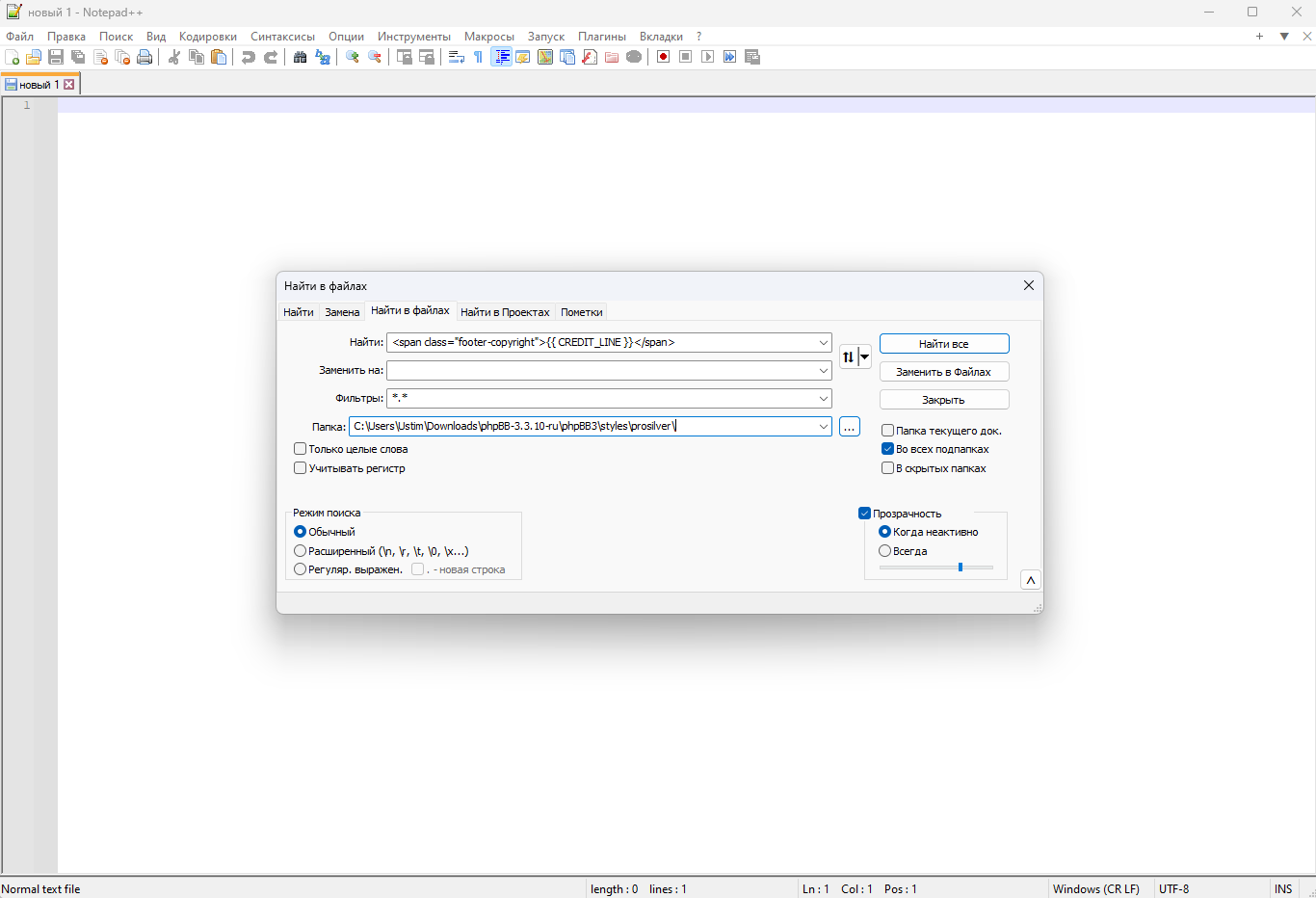Uncheck the 'Во всех подпапках' option
The height and width of the screenshot is (898, 1316).
pos(888,449)
